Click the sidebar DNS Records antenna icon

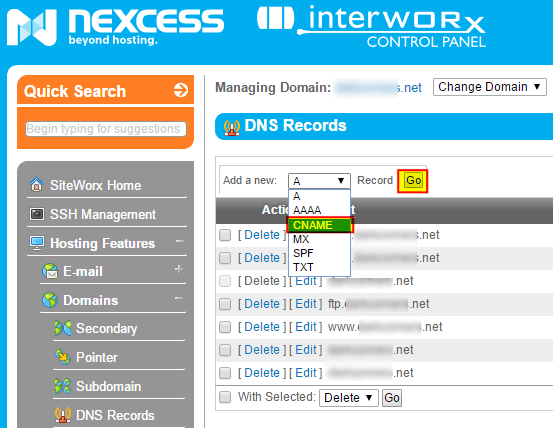coord(63,415)
